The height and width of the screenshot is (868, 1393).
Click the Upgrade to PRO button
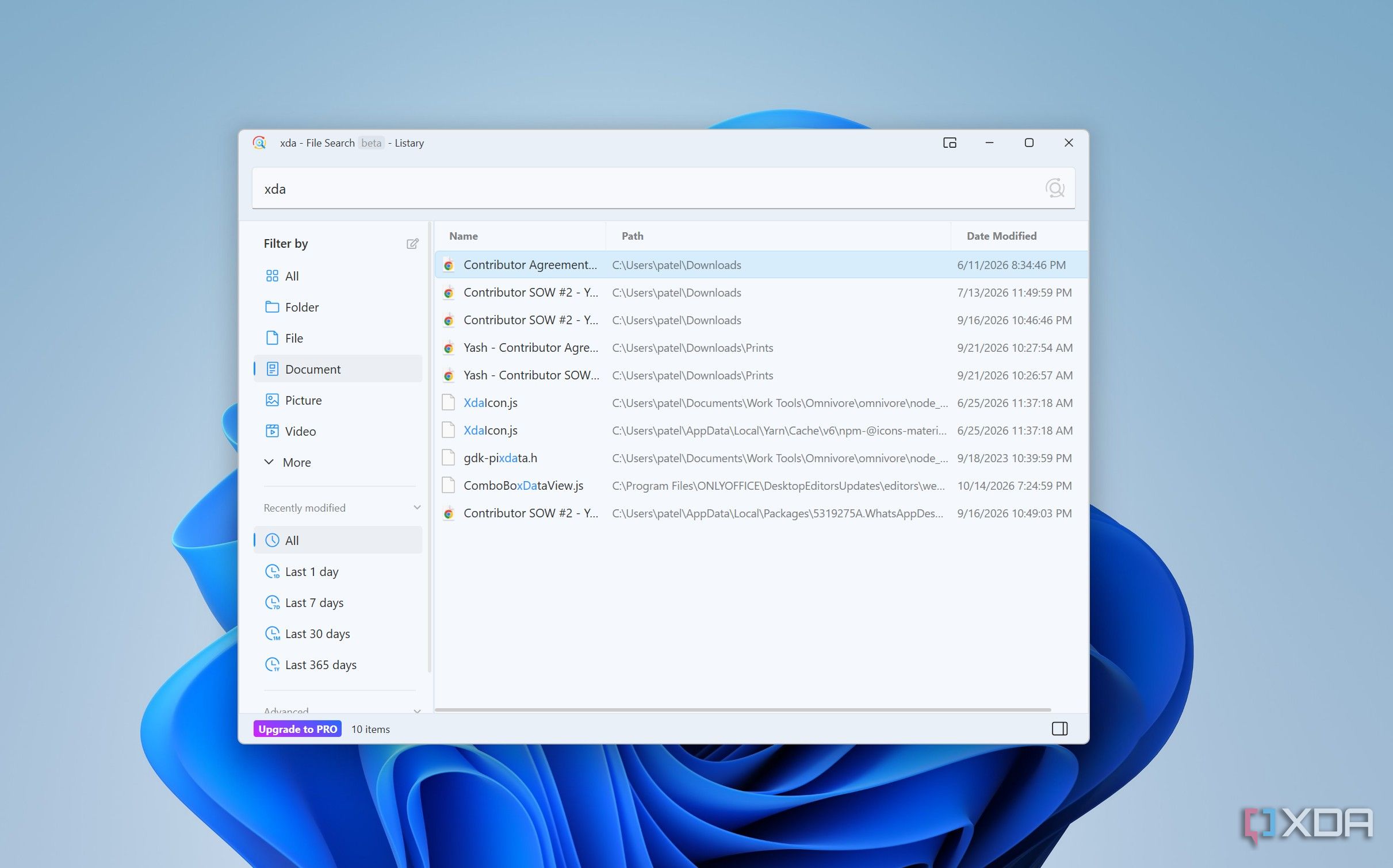tap(297, 729)
